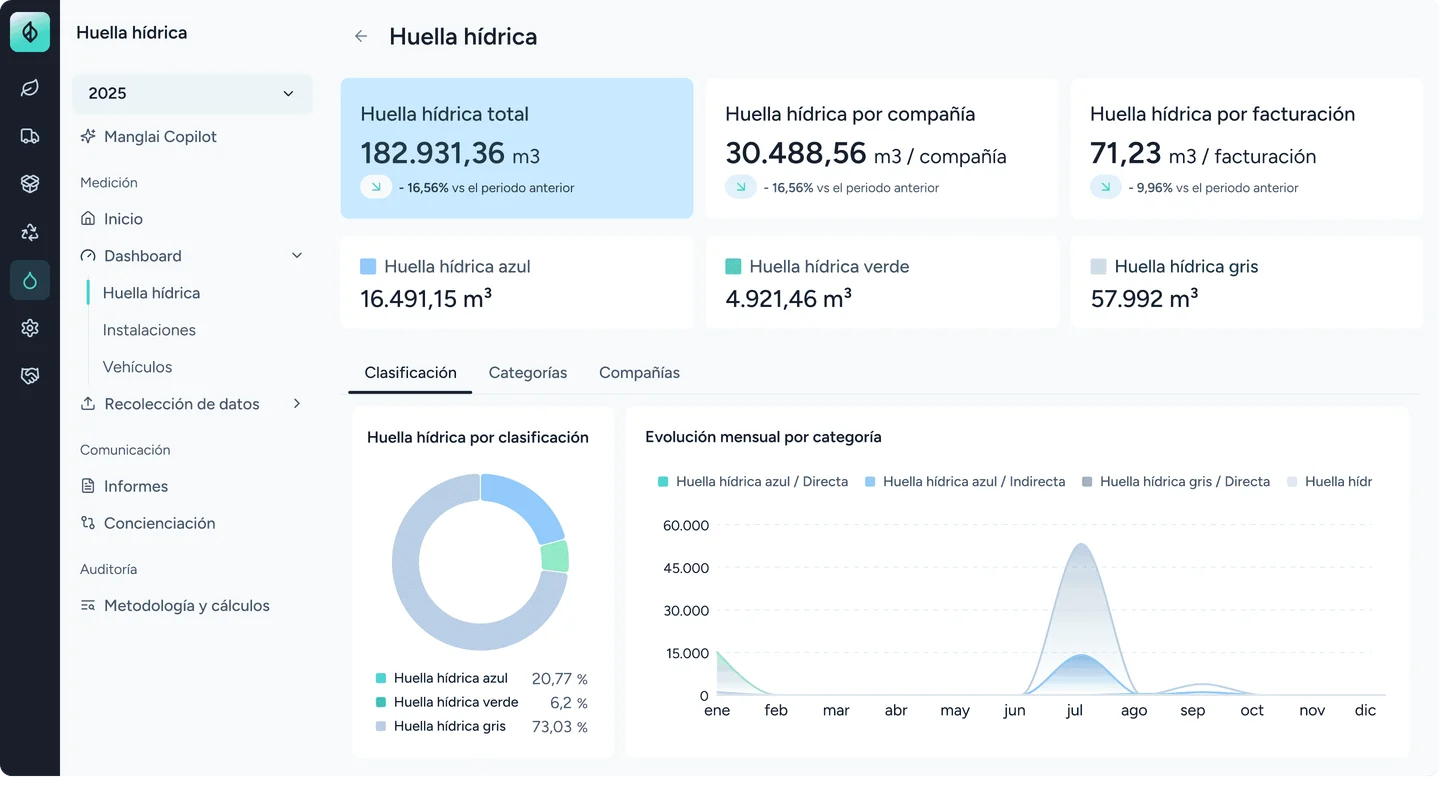Click trend arrow in Huella hídrica por facturación card
The height and width of the screenshot is (786, 1440).
click(1106, 187)
